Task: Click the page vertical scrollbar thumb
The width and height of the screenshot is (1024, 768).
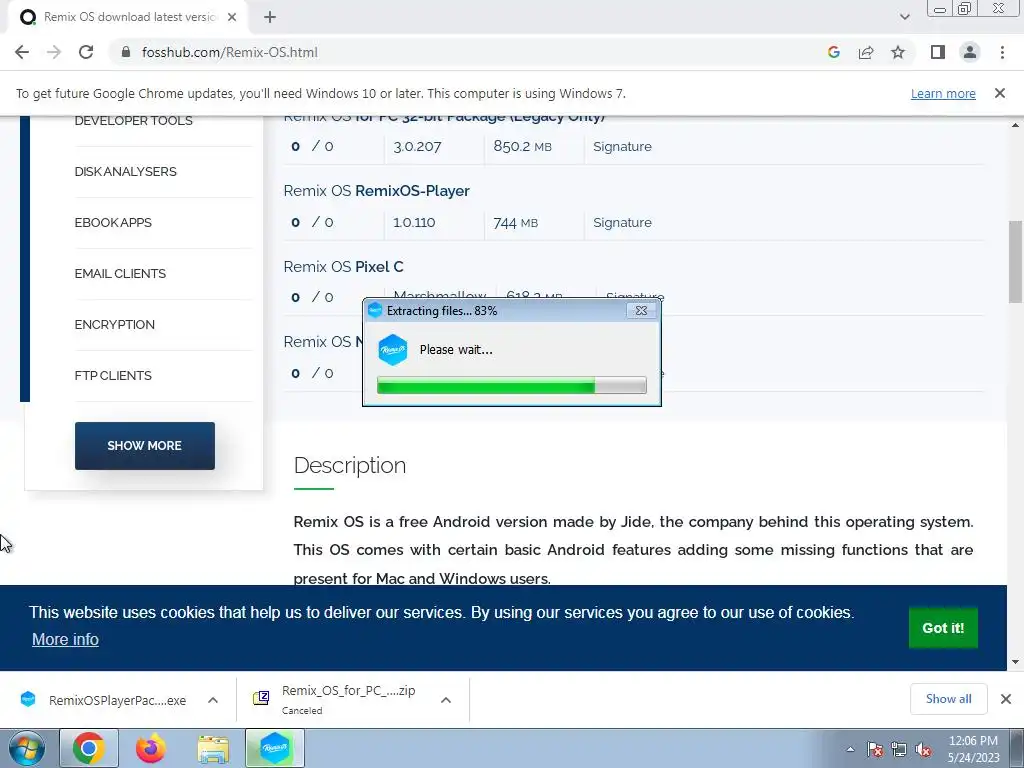Action: (1015, 261)
